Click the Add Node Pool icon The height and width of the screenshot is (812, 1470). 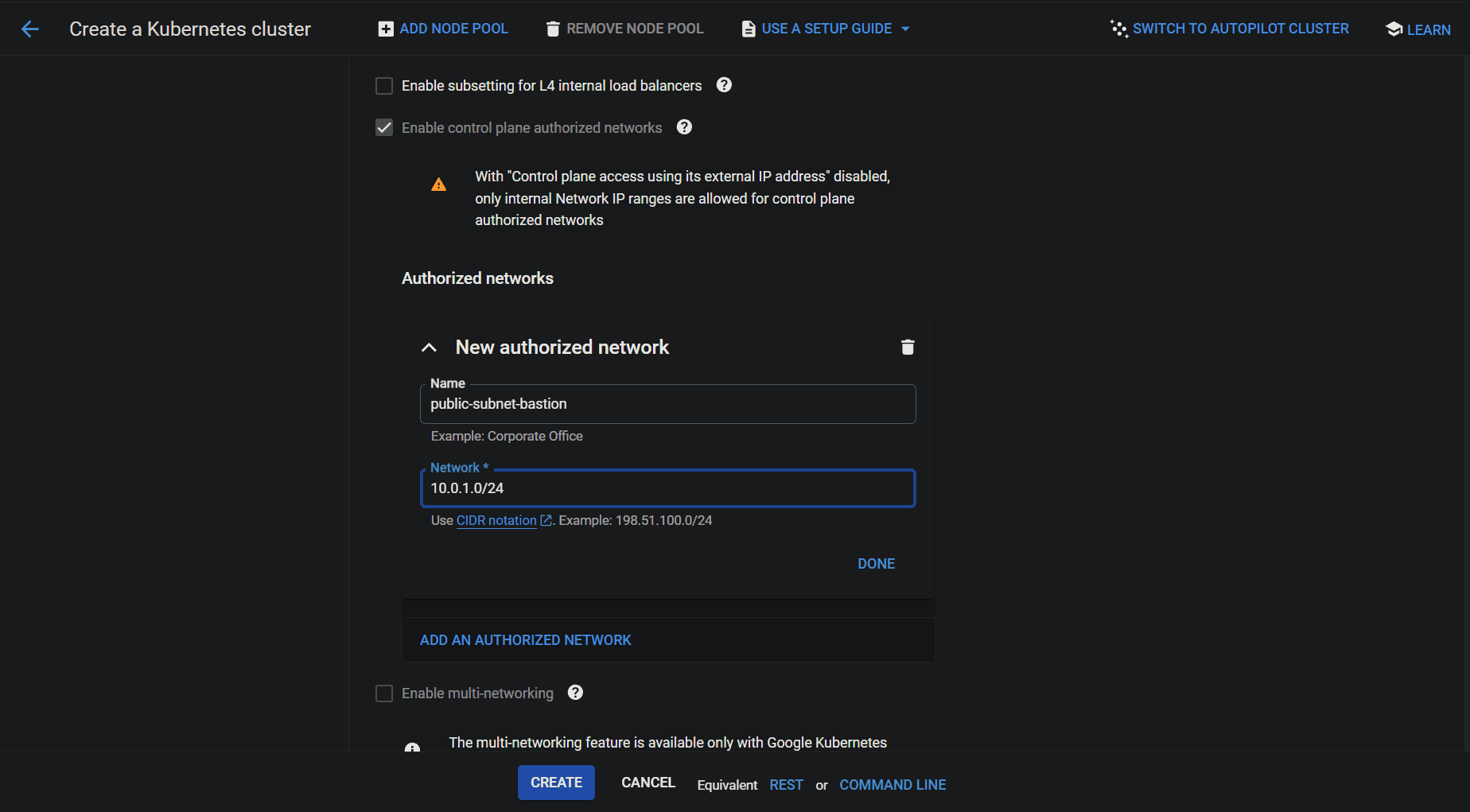pyautogui.click(x=385, y=28)
